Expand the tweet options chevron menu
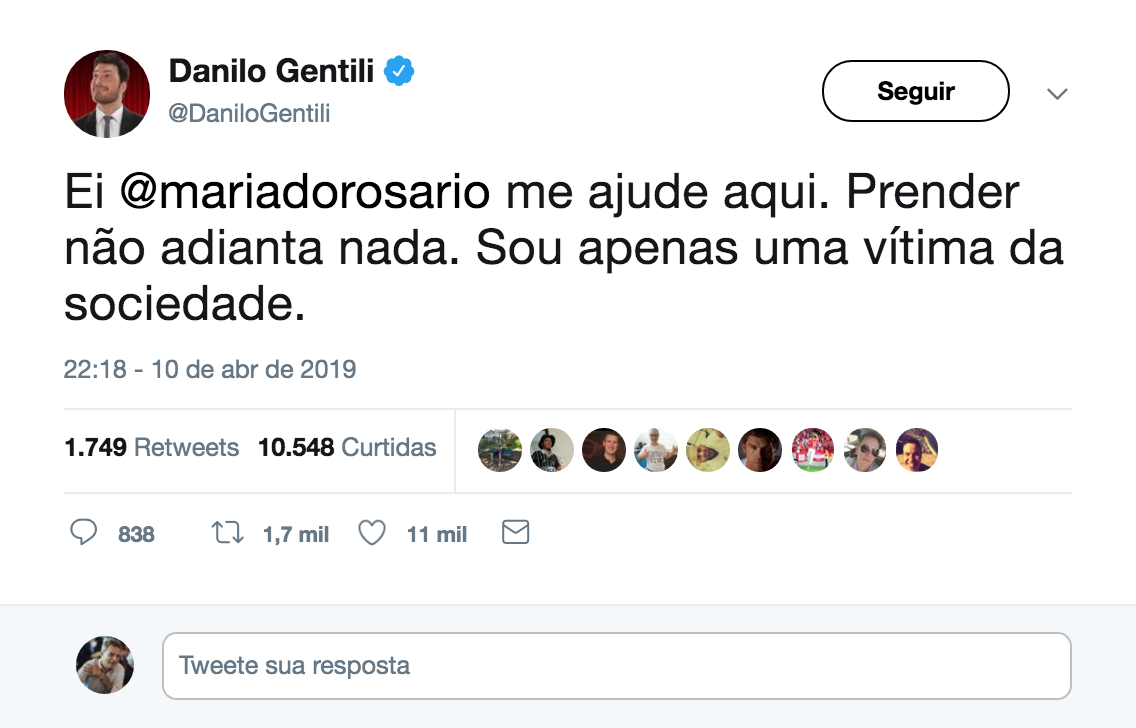Viewport: 1136px width, 728px height. (x=1057, y=94)
